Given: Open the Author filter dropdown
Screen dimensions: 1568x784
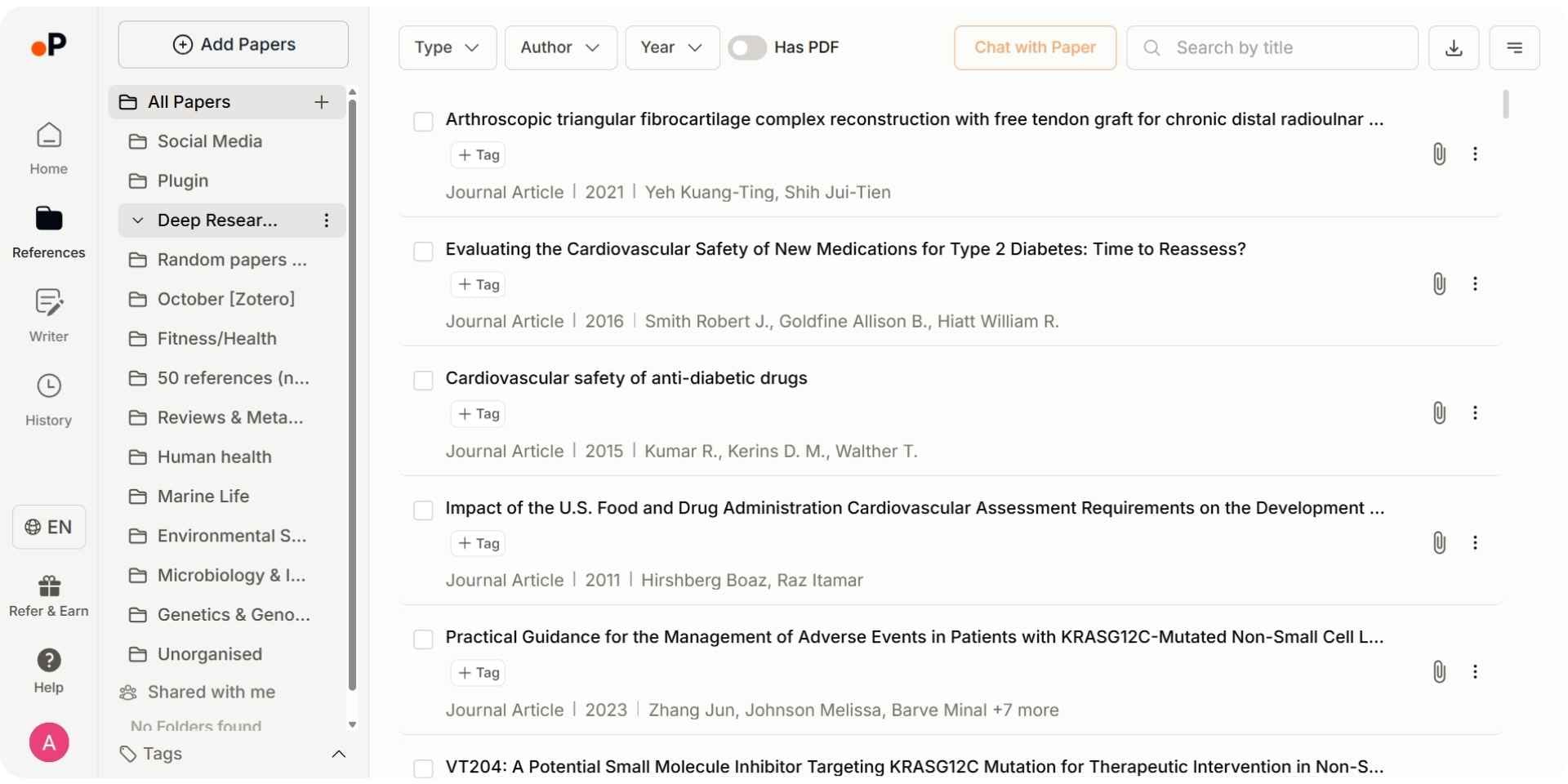Looking at the screenshot, I should point(560,48).
